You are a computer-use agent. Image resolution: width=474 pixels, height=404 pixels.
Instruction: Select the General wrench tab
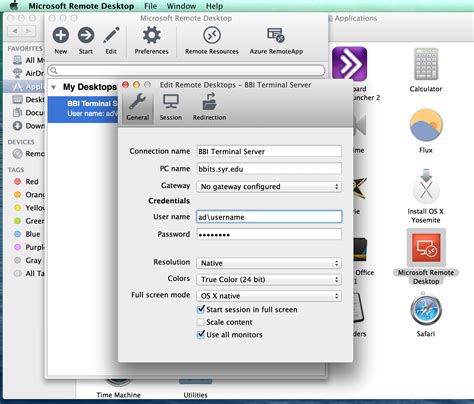(x=137, y=107)
